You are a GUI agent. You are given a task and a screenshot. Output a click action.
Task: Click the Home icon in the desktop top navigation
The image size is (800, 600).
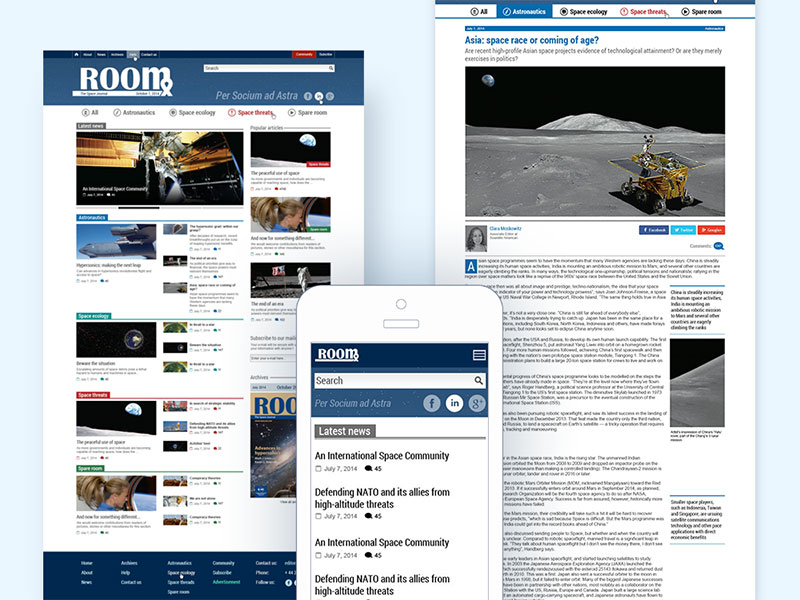tap(77, 54)
